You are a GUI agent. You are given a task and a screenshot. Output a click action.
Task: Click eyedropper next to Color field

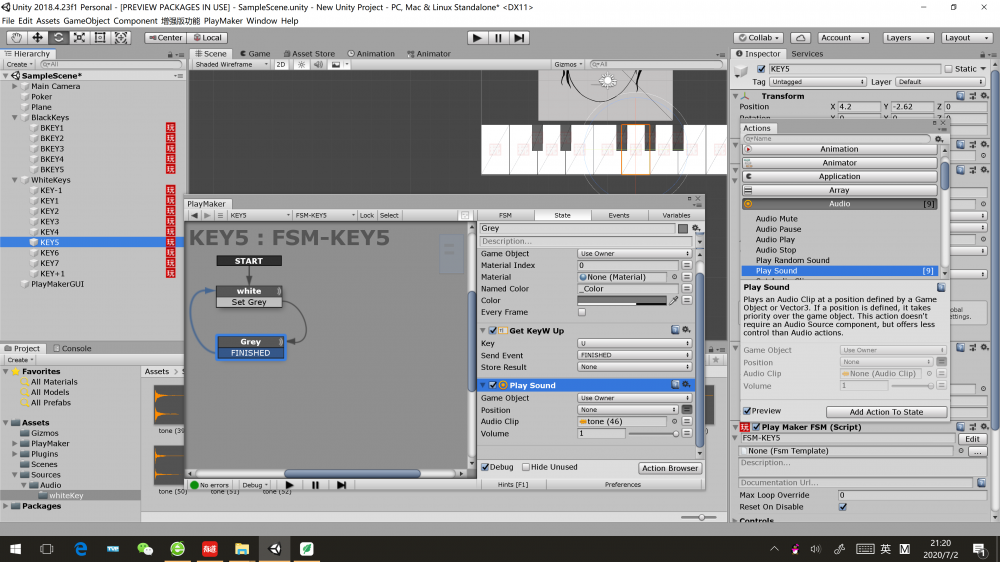point(673,300)
